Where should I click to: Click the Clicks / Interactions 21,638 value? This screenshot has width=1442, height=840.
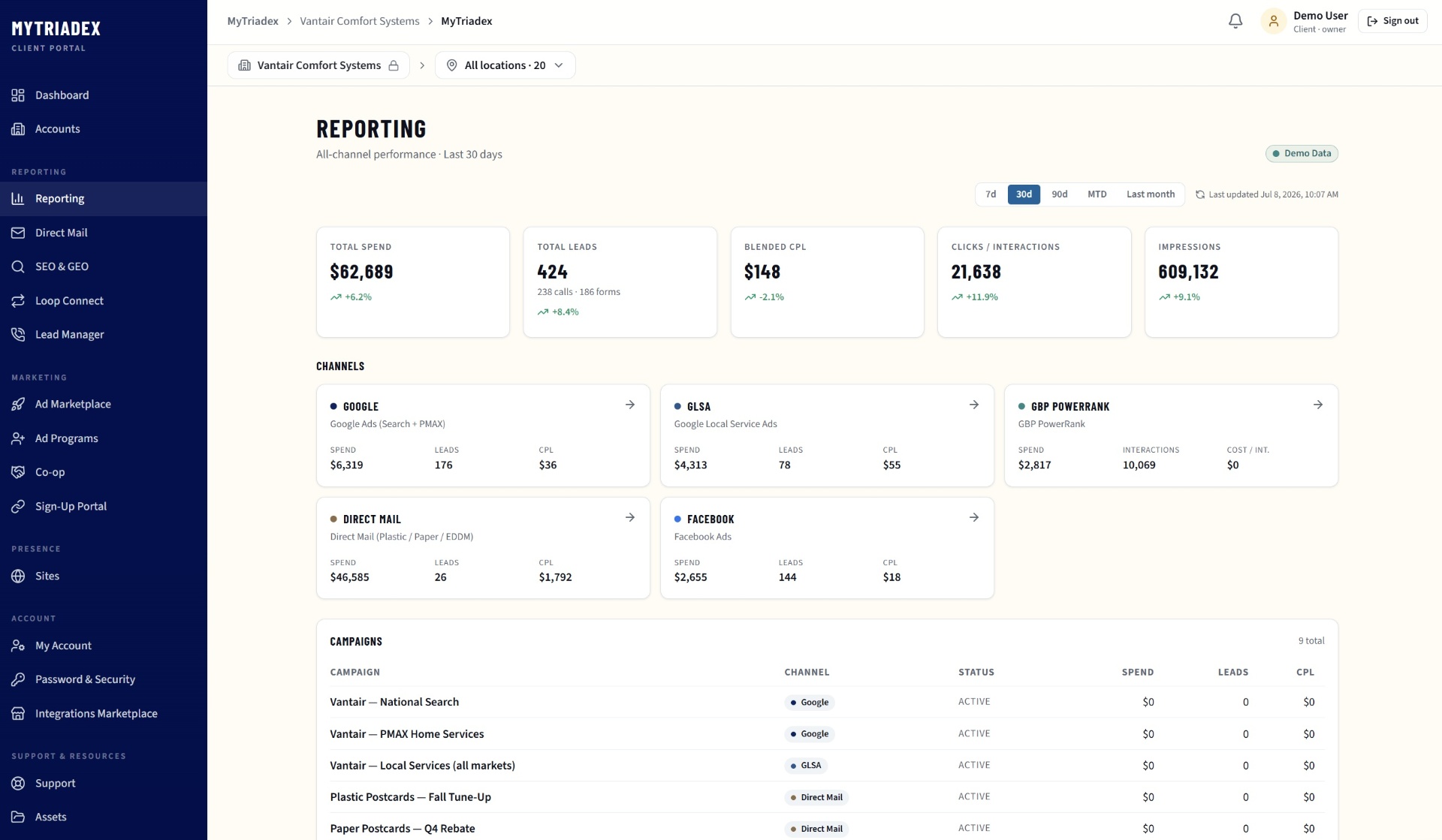[976, 272]
